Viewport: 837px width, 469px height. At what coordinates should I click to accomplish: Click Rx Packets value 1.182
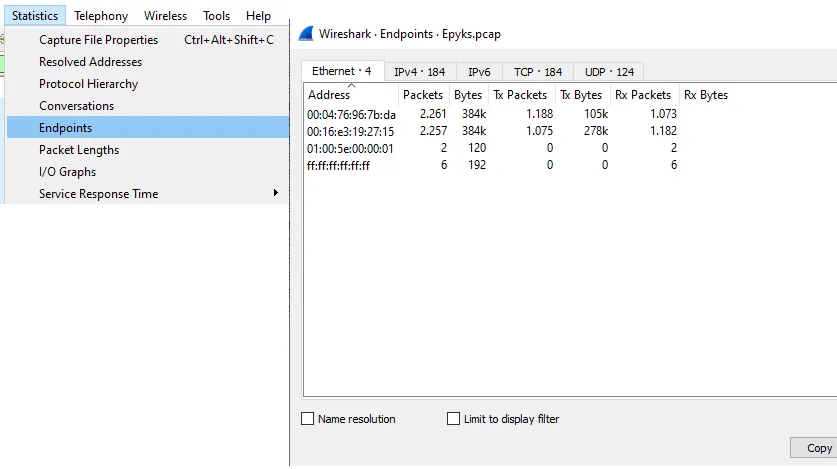tap(663, 131)
